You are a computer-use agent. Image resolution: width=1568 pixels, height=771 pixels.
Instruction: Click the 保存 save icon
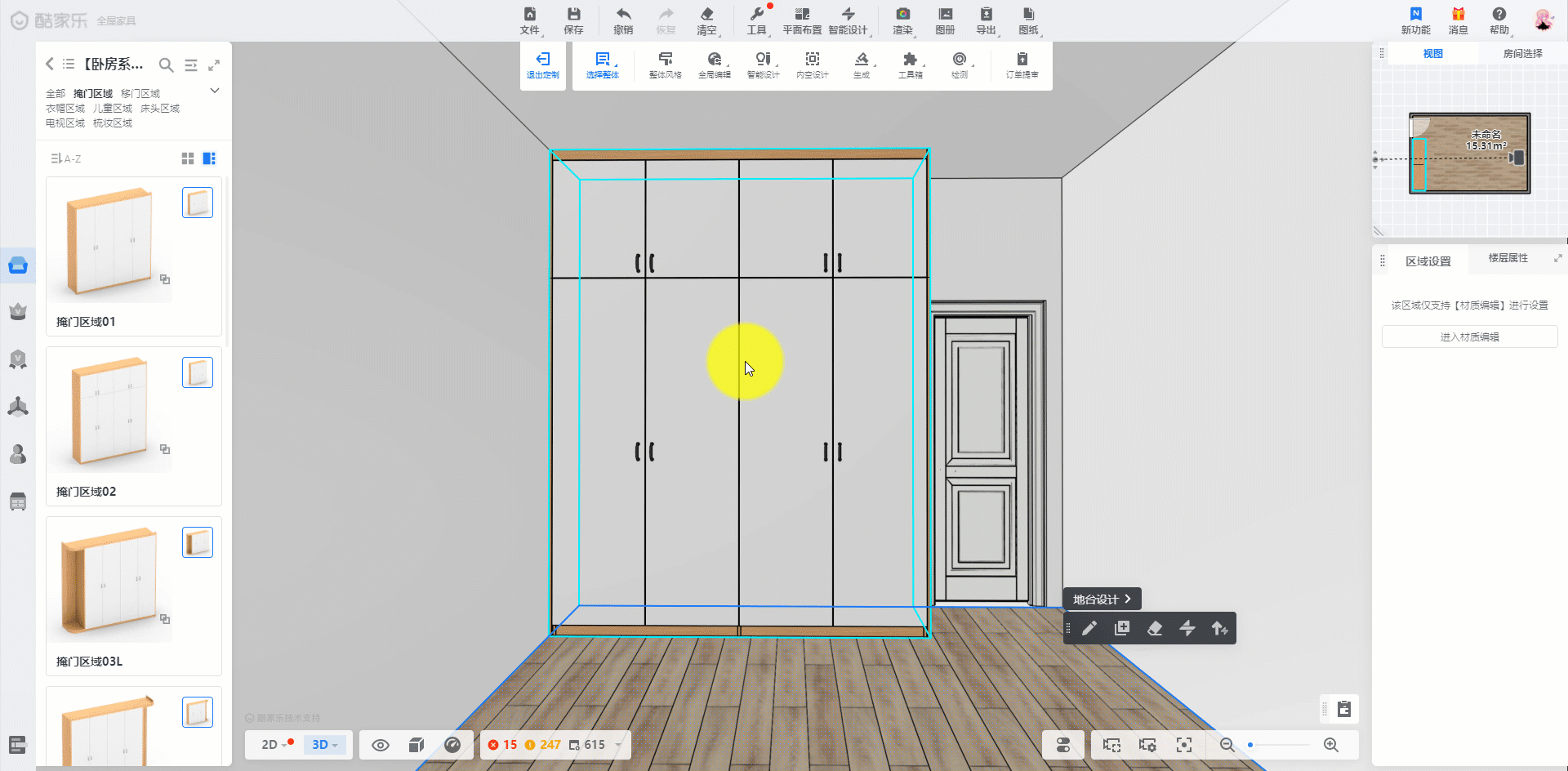(x=573, y=20)
